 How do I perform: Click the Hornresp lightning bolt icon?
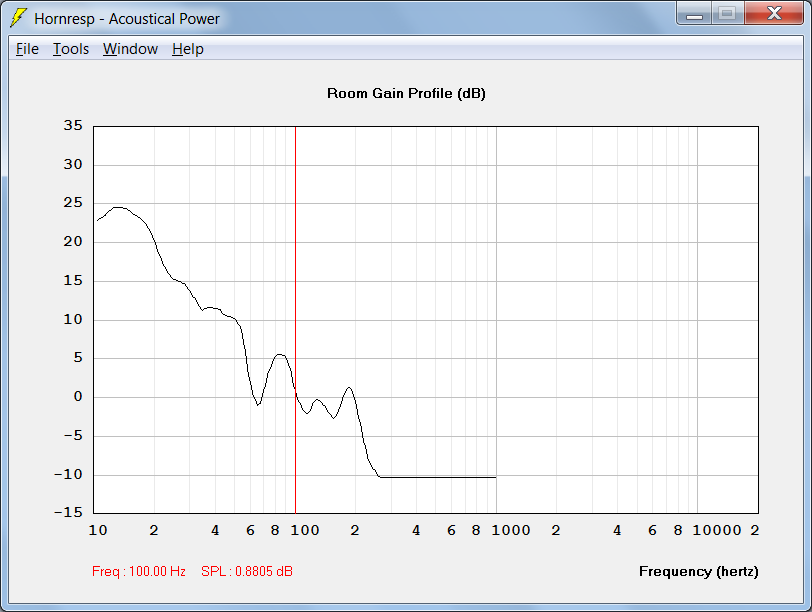[19, 18]
